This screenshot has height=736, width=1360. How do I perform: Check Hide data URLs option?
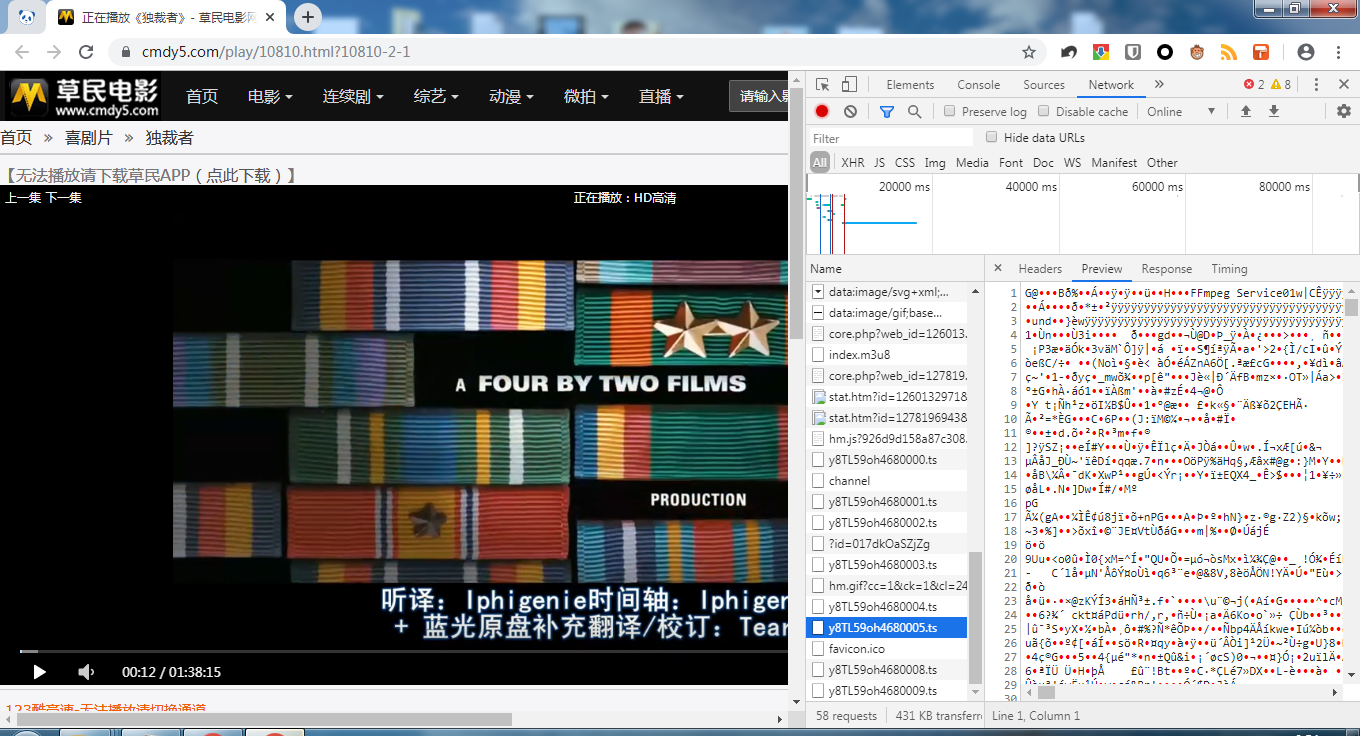click(x=991, y=137)
